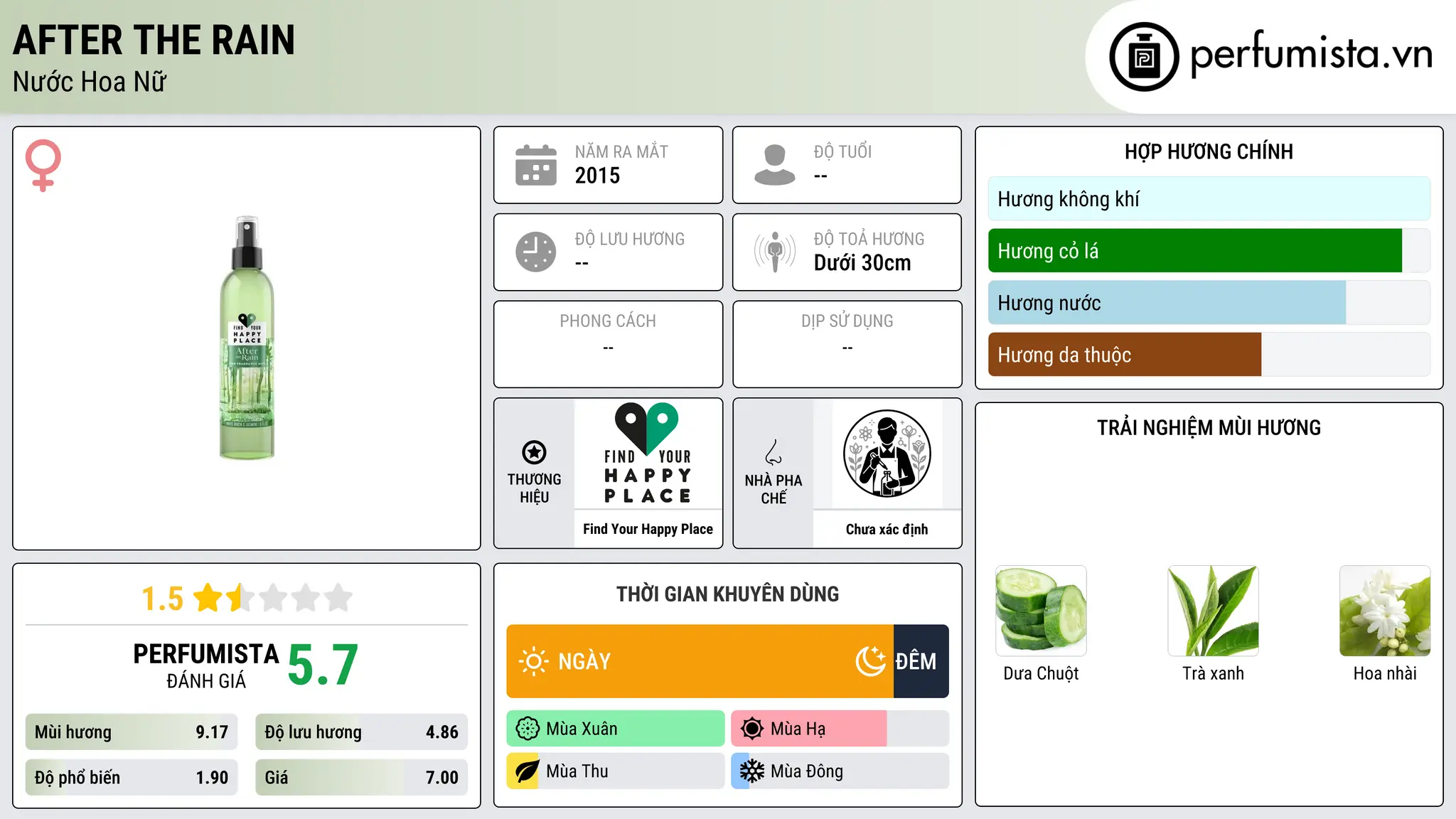Click the Dưới 30cm sillage value
The height and width of the screenshot is (819, 1456).
[x=862, y=263]
